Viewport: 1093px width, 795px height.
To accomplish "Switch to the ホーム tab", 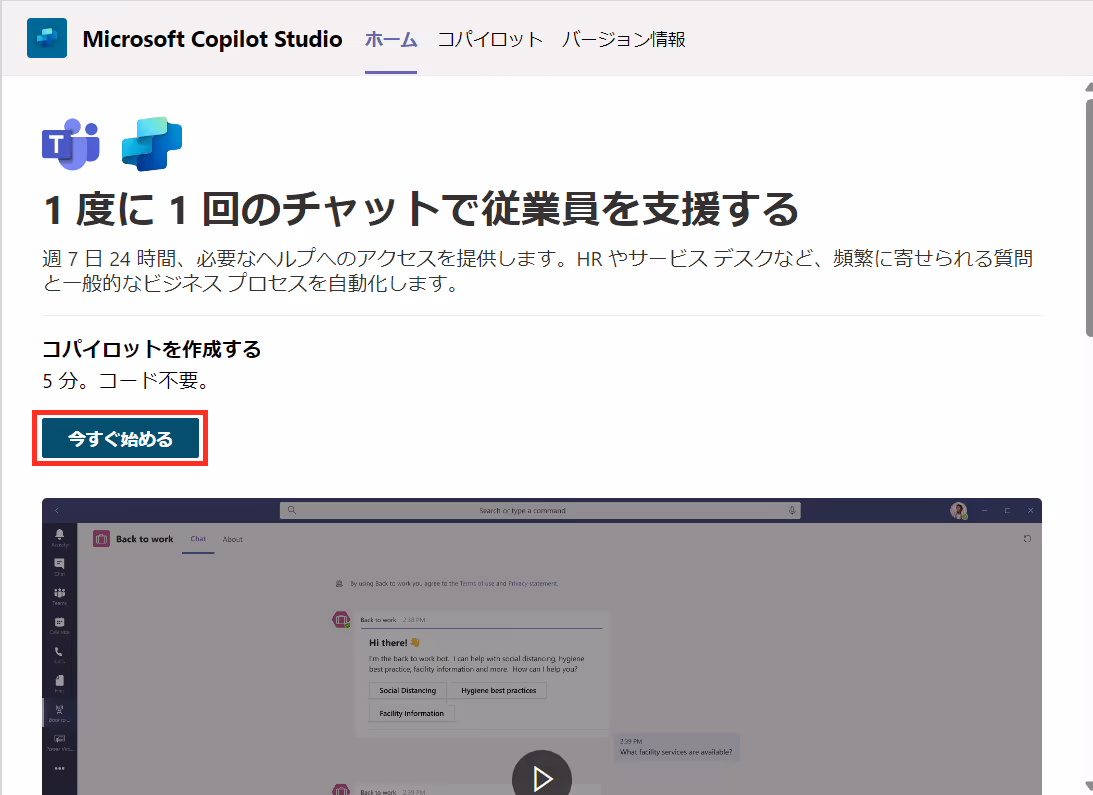I will tap(391, 39).
